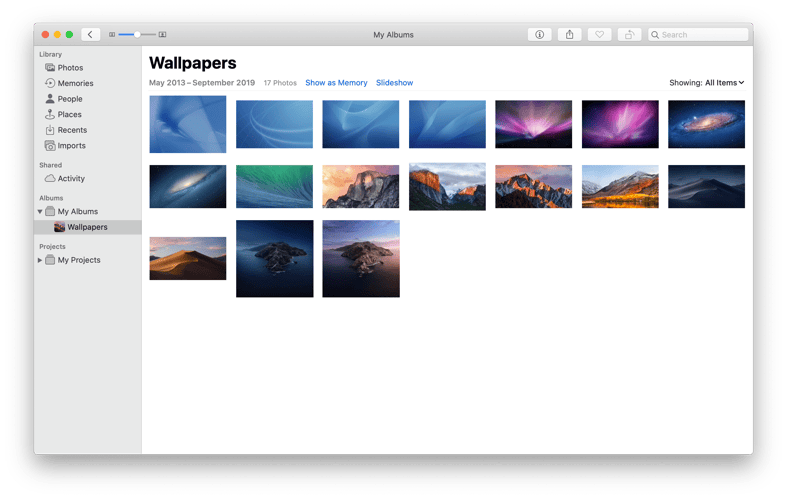Click the 'My Projects' label in sidebar
Image resolution: width=787 pixels, height=499 pixels.
[79, 260]
